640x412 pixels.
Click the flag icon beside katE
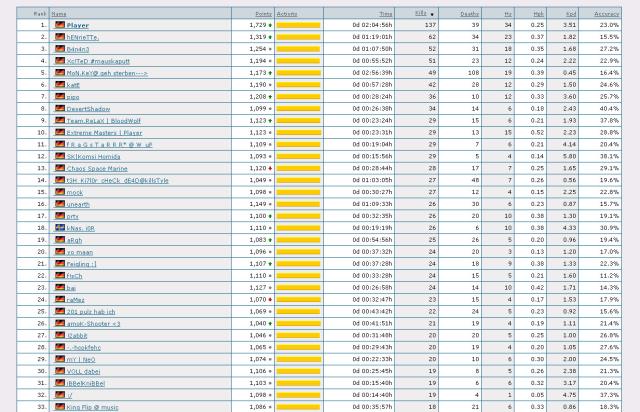coord(60,84)
